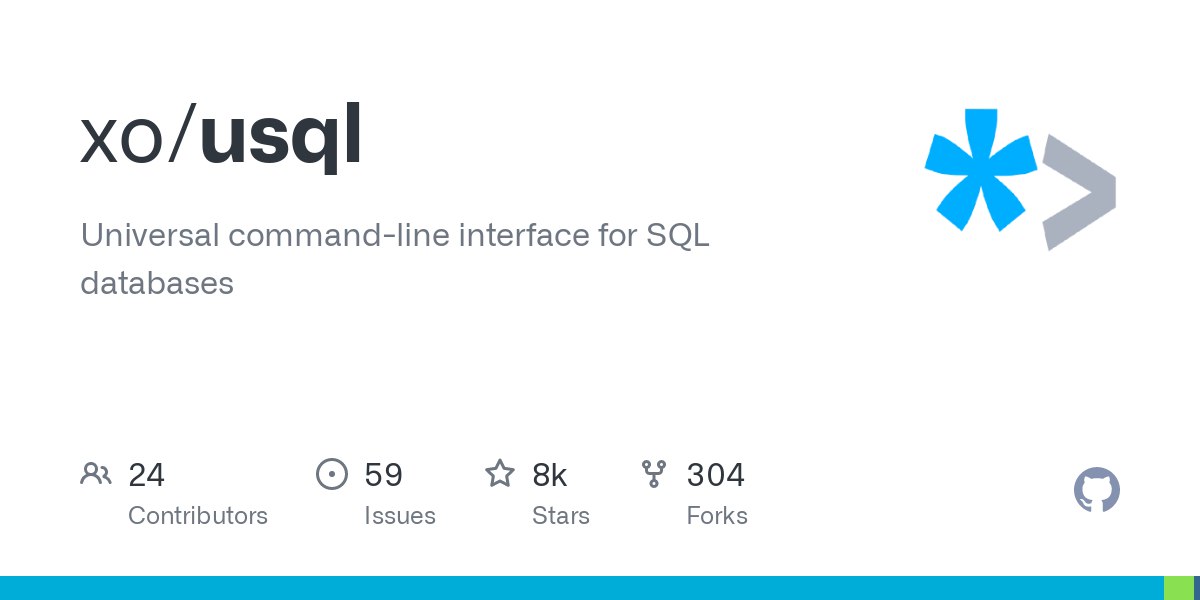Open the Forks label
This screenshot has height=600, width=1200.
tap(717, 516)
